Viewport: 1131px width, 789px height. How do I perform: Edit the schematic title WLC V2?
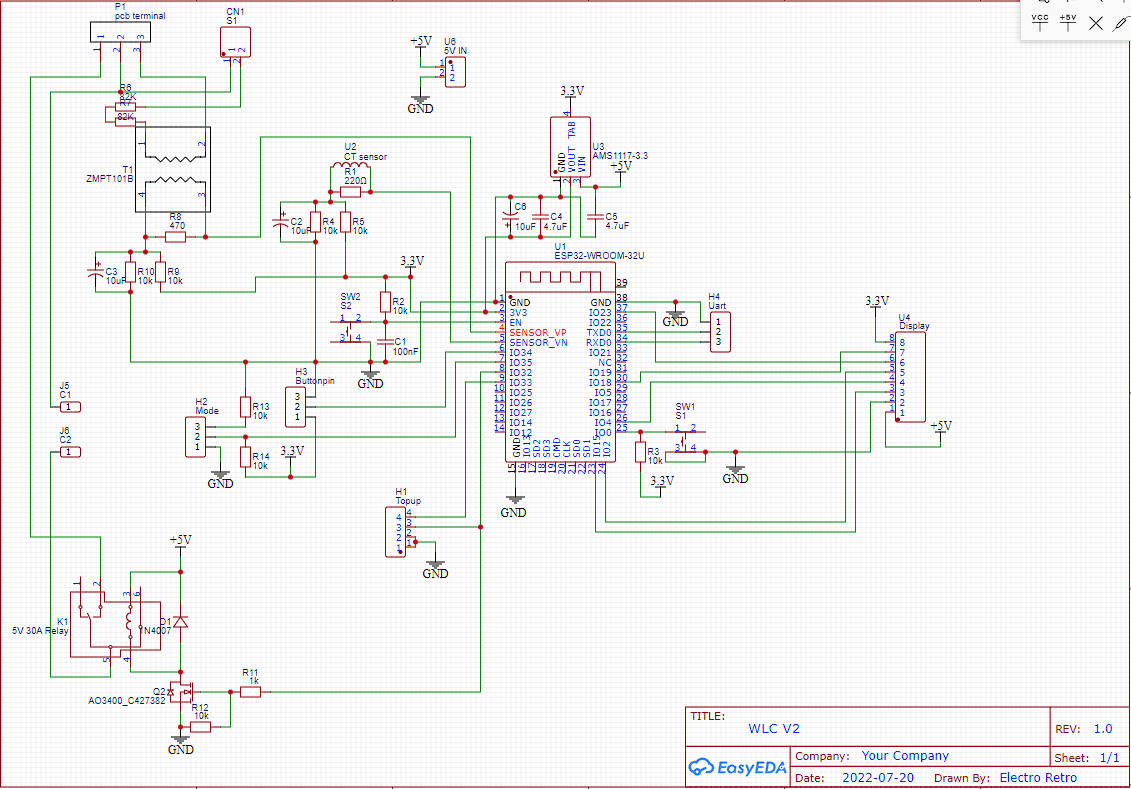[x=773, y=728]
